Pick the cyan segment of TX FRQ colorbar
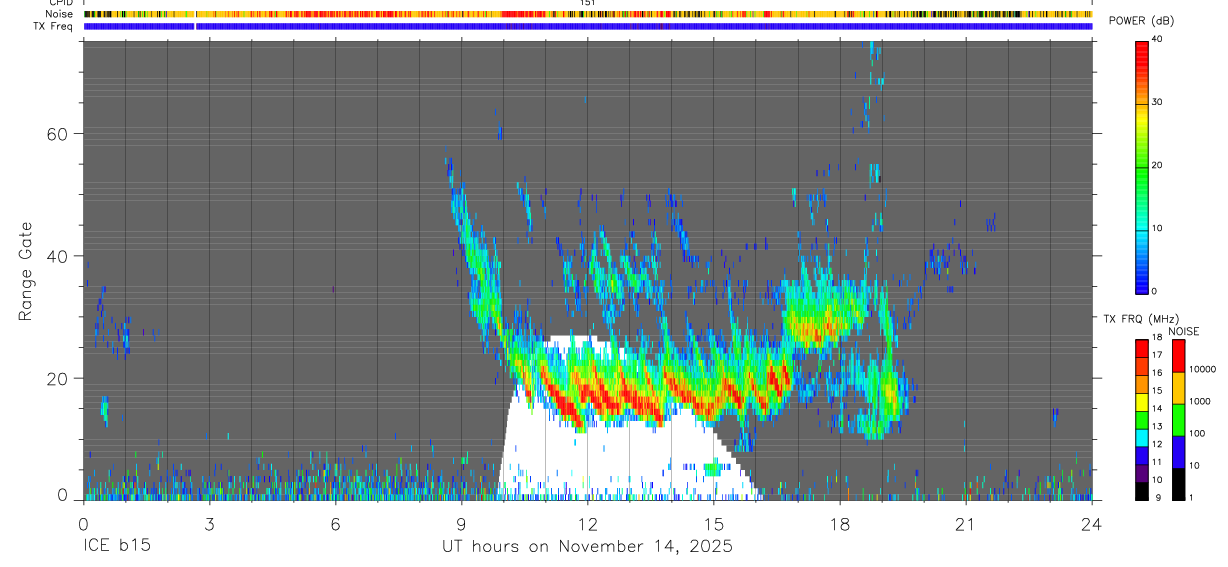The width and height of the screenshot is (1228, 567). [x=1141, y=437]
